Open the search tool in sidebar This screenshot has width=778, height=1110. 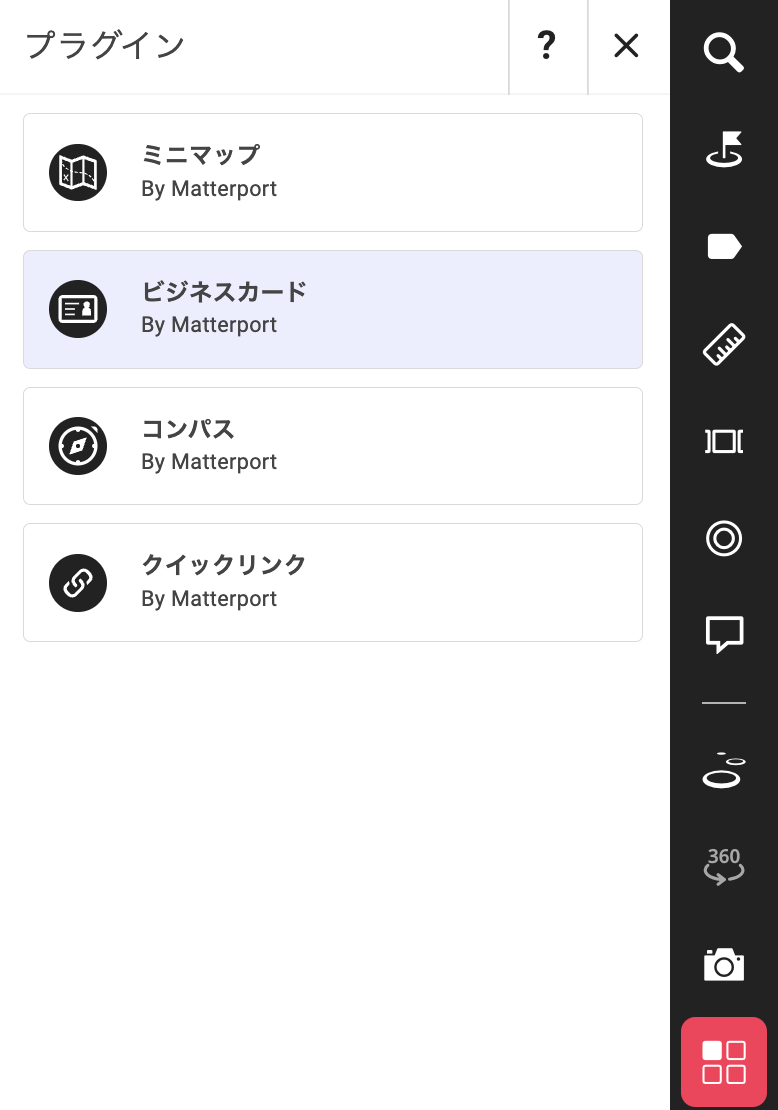pos(723,52)
